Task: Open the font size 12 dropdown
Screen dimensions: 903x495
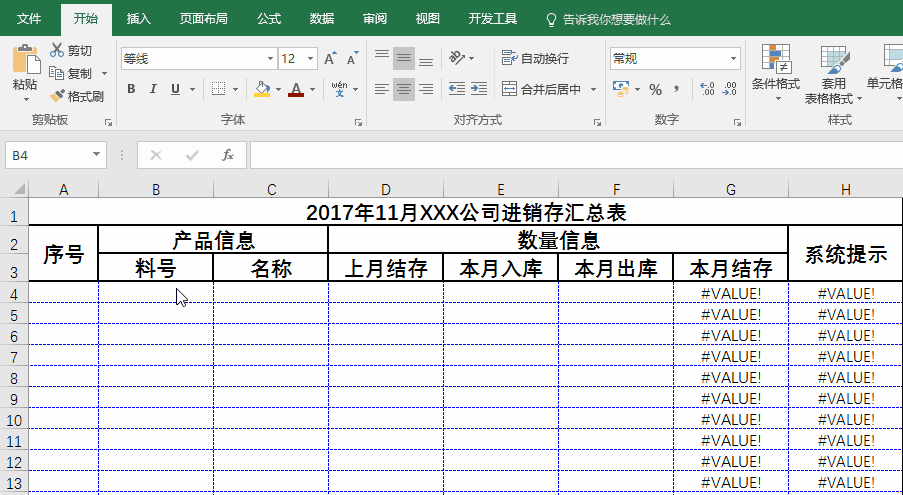Action: 310,59
